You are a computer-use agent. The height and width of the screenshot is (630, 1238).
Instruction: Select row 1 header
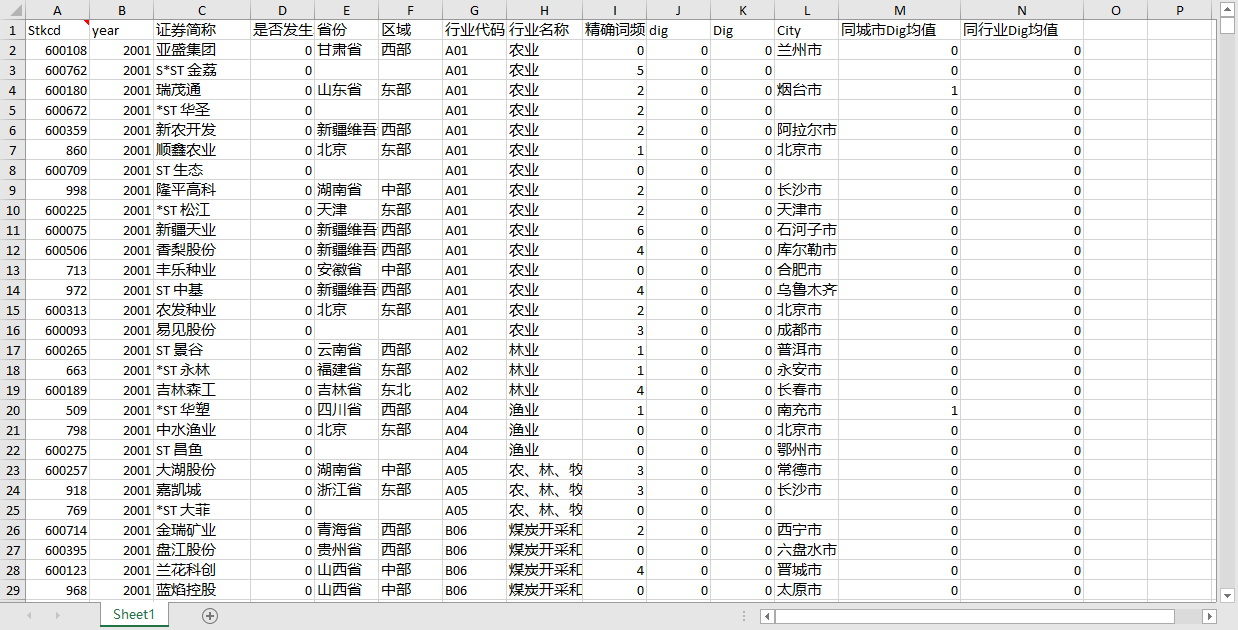[12, 30]
